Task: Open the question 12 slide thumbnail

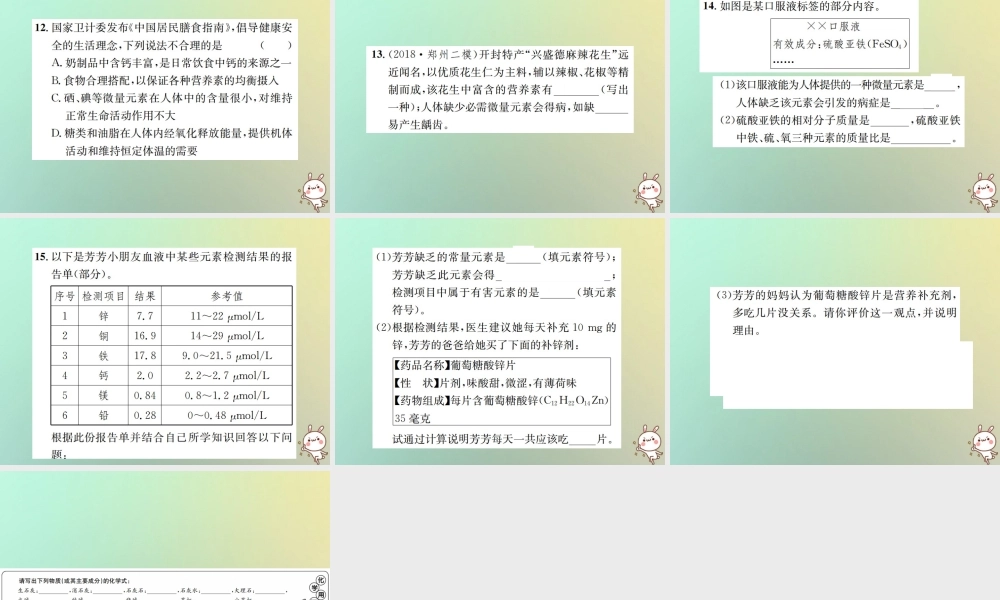Action: [165, 106]
